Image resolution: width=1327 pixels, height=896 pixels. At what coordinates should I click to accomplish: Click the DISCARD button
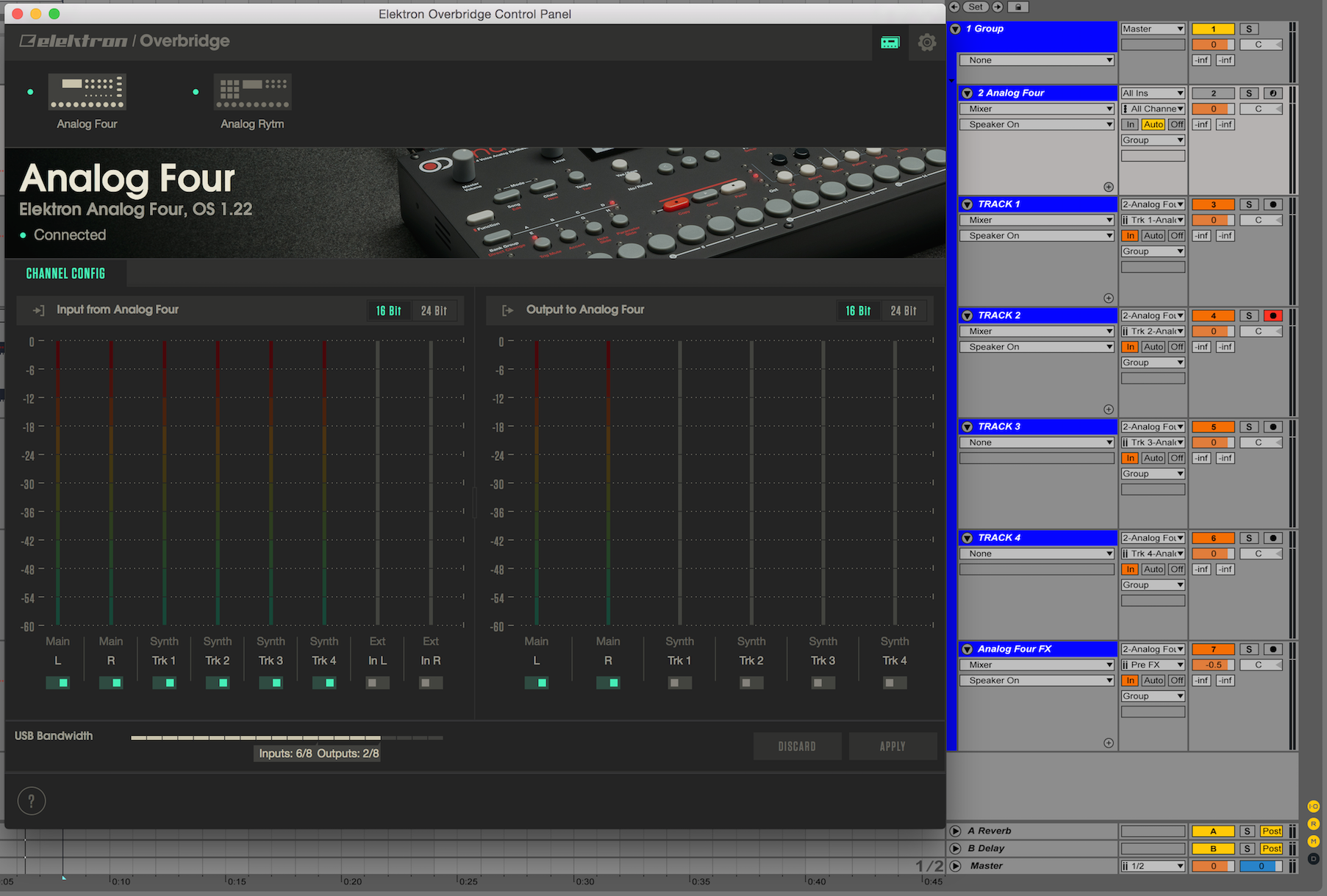(x=797, y=746)
